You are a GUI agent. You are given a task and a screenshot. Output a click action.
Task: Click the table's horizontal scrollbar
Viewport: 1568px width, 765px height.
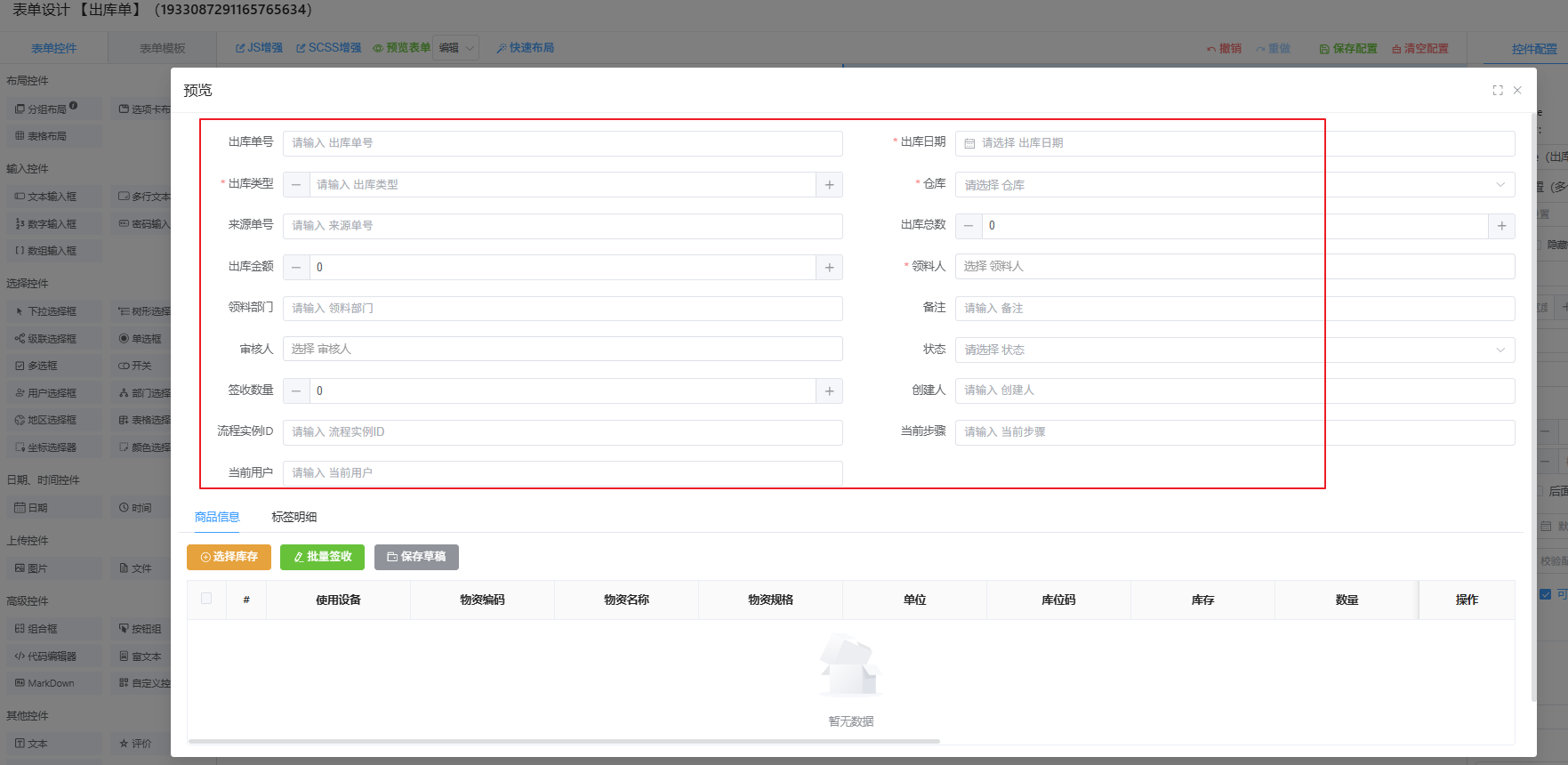click(564, 741)
